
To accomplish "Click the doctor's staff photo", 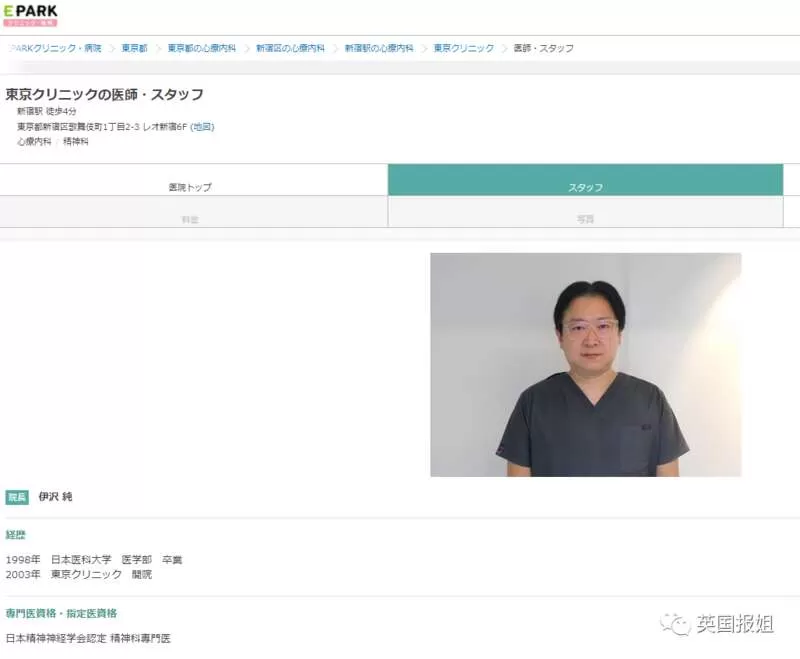I will point(586,365).
